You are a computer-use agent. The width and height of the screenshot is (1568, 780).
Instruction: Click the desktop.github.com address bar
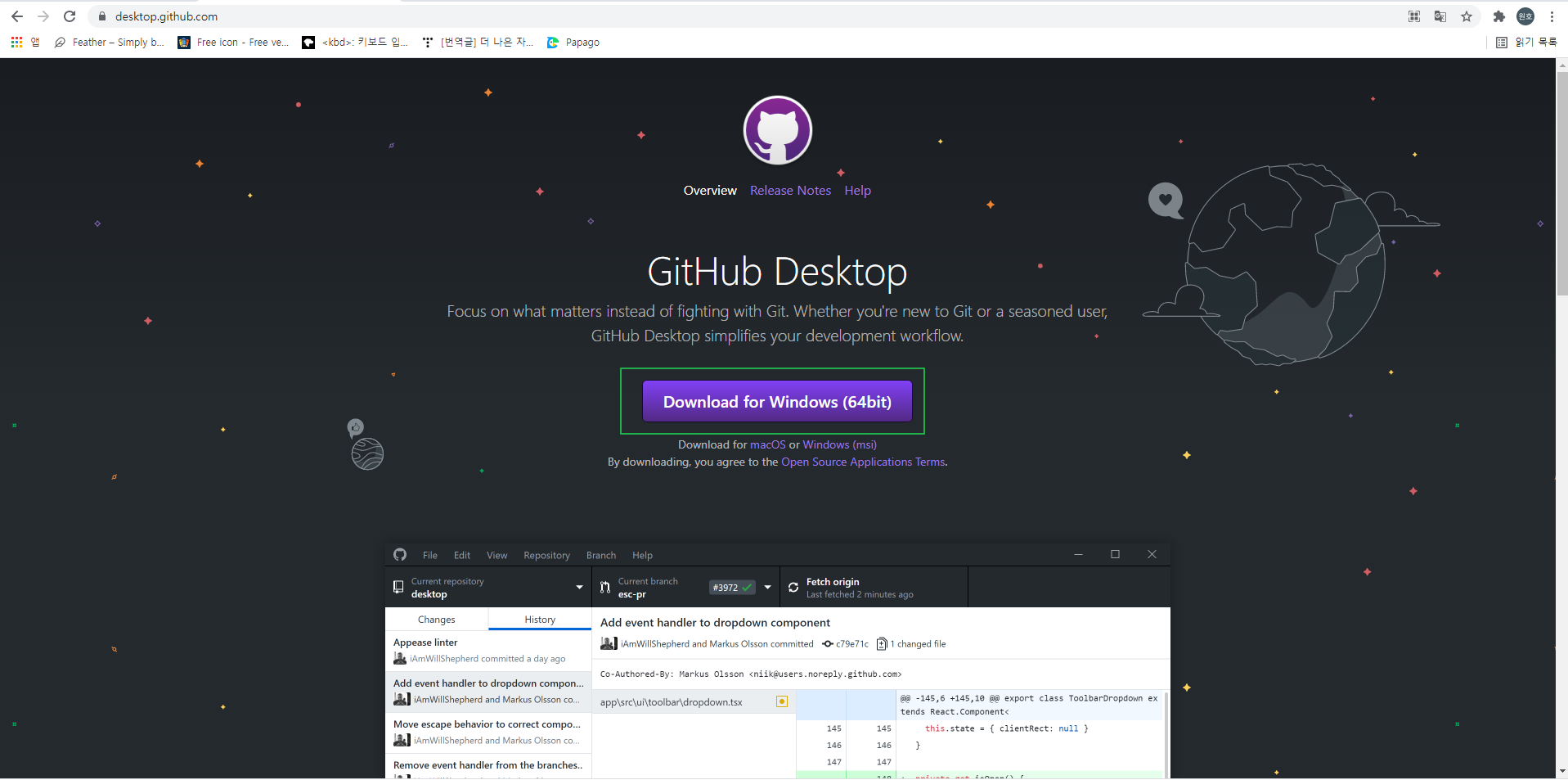coord(166,16)
